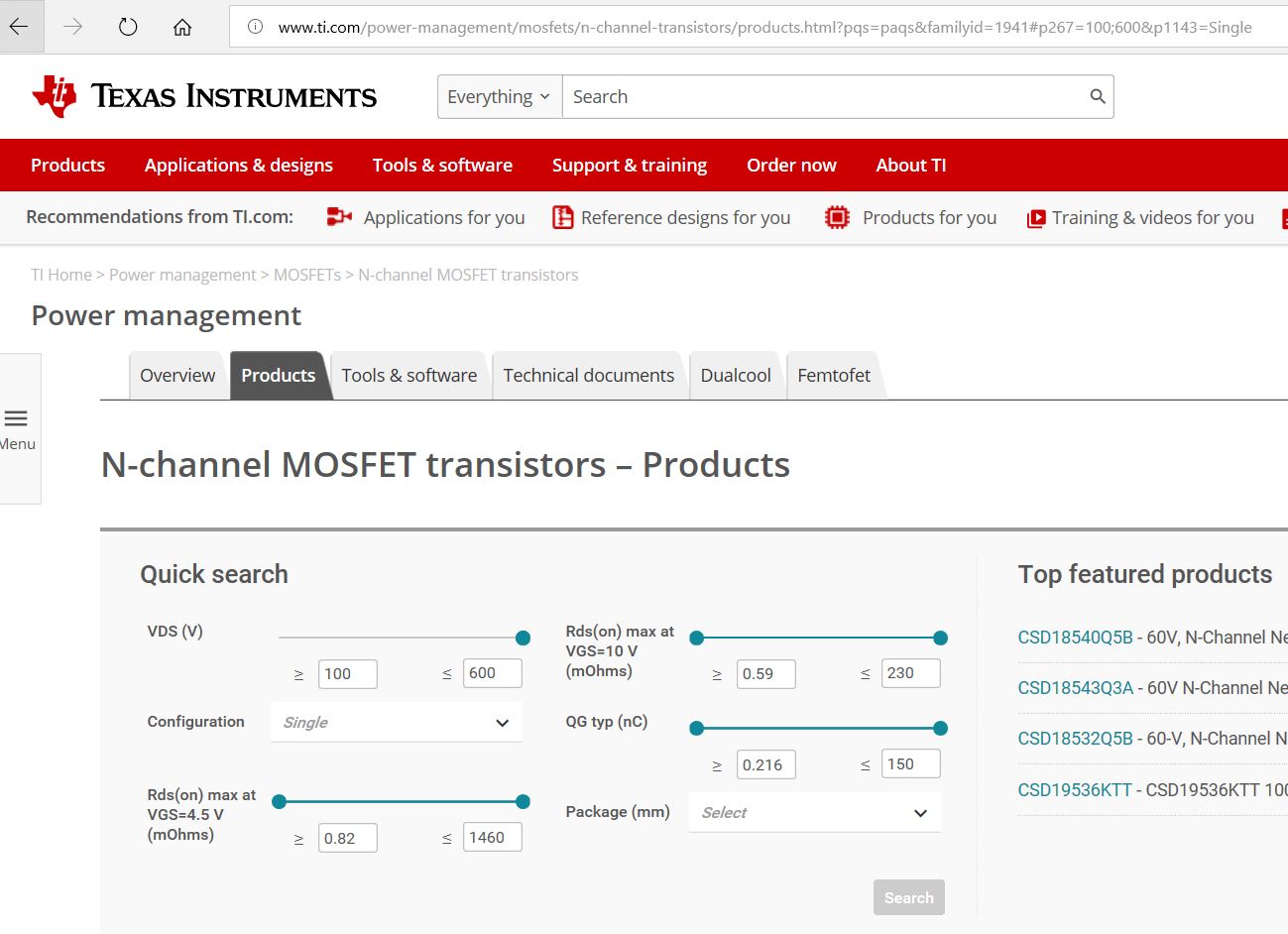The width and height of the screenshot is (1288, 934).
Task: Select the Products tab
Action: coord(279,375)
